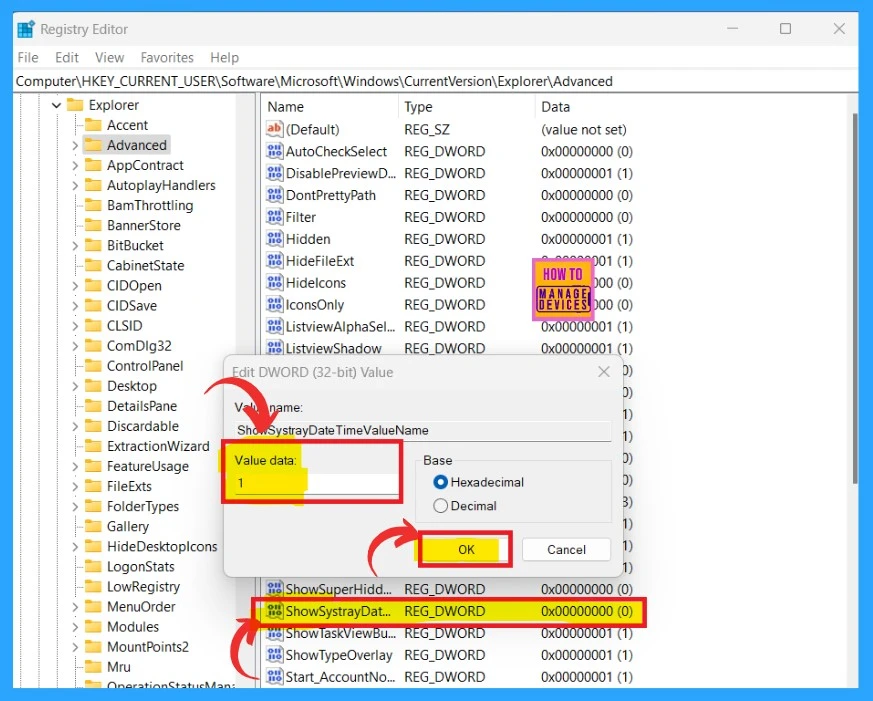Click the DontPrettyPath value icon

[x=274, y=195]
